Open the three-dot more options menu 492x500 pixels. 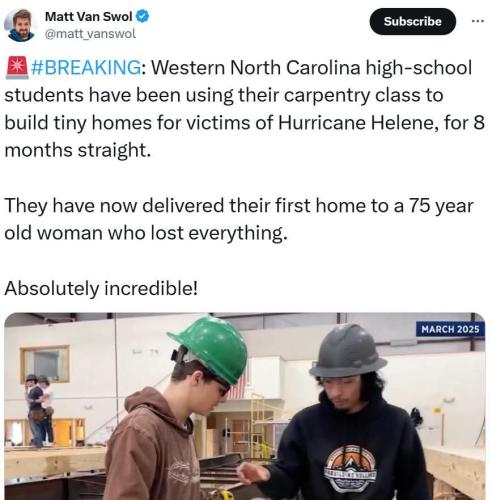478,21
